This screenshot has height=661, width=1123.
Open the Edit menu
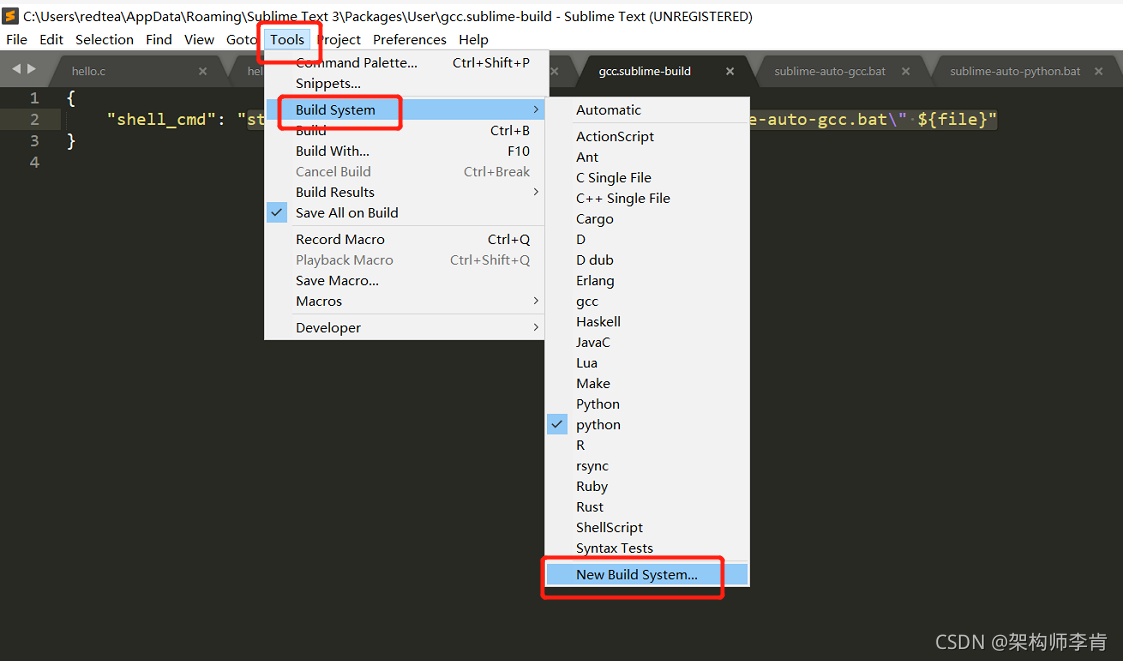51,39
